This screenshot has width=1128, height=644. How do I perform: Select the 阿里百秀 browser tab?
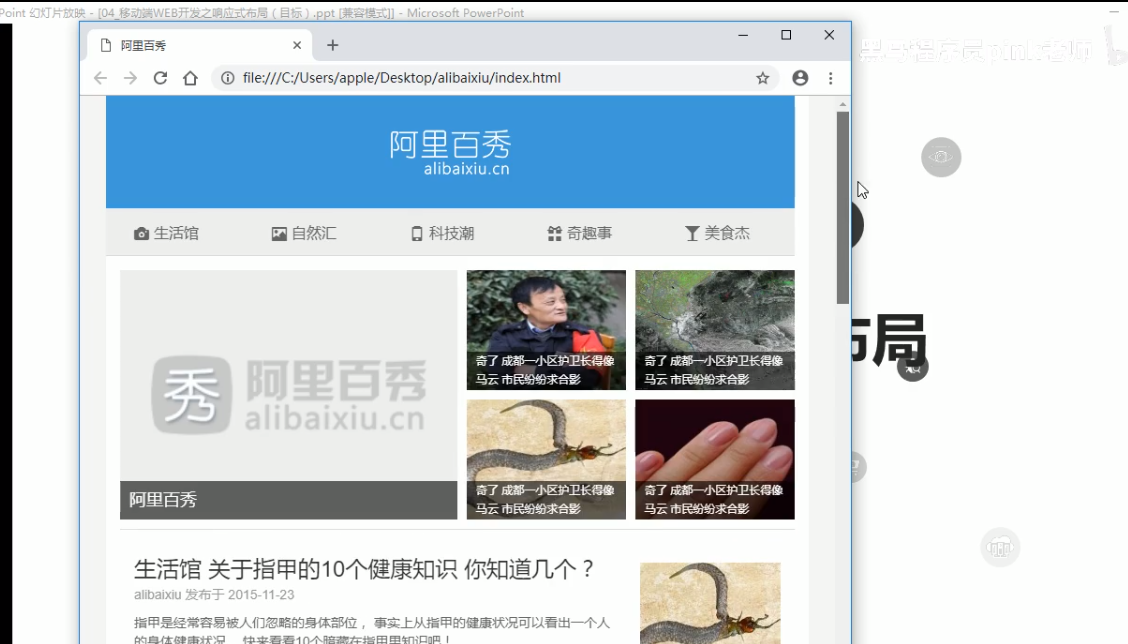pyautogui.click(x=200, y=45)
